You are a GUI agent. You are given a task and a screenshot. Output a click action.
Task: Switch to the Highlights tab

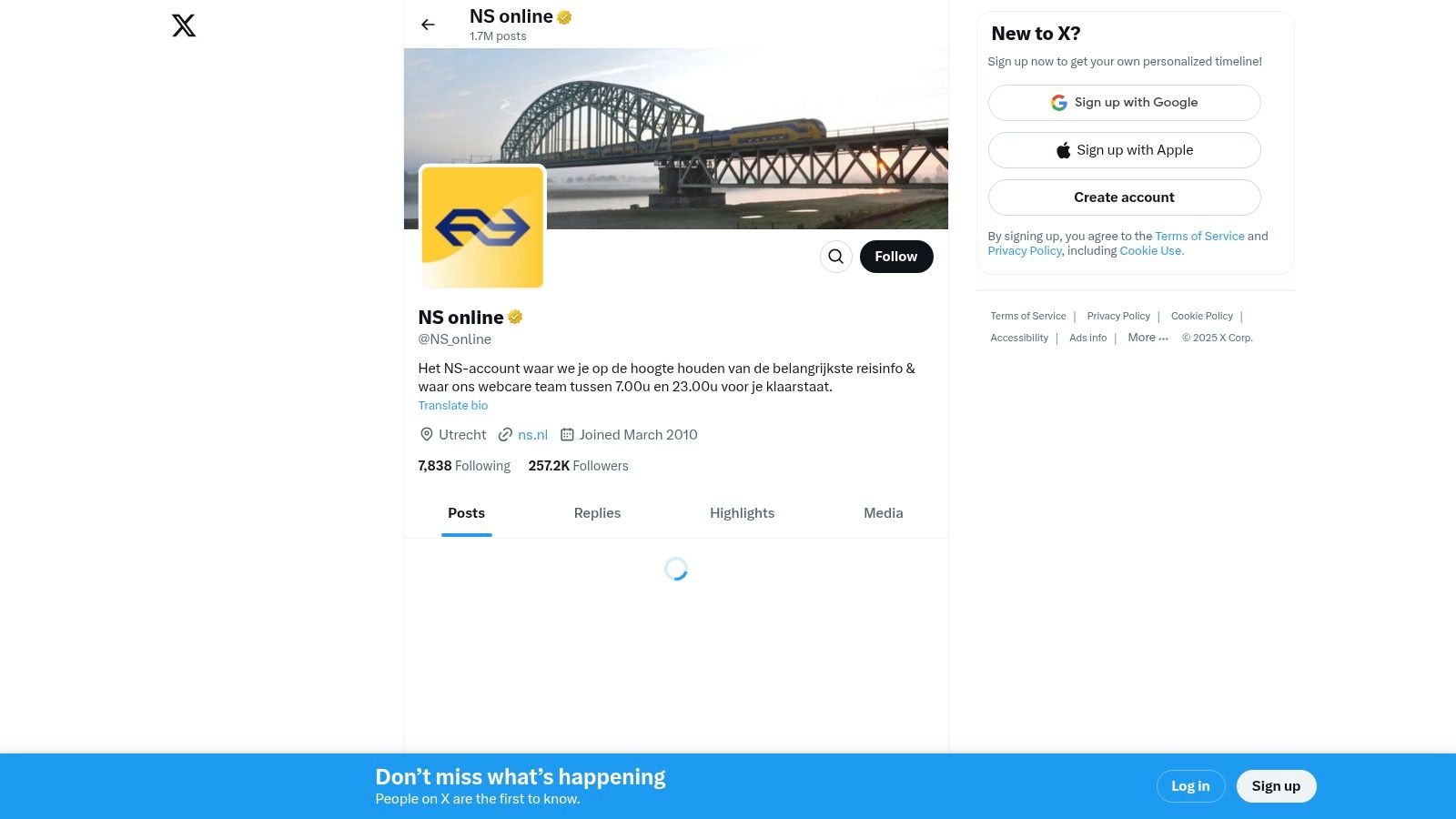point(743,513)
